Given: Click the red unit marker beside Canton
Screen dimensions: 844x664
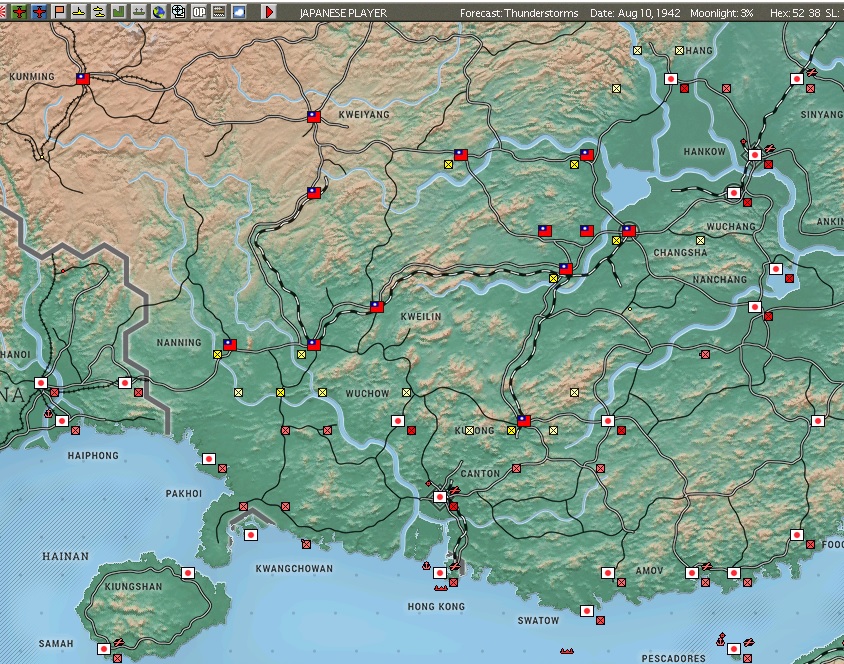Looking at the screenshot, I should (453, 506).
